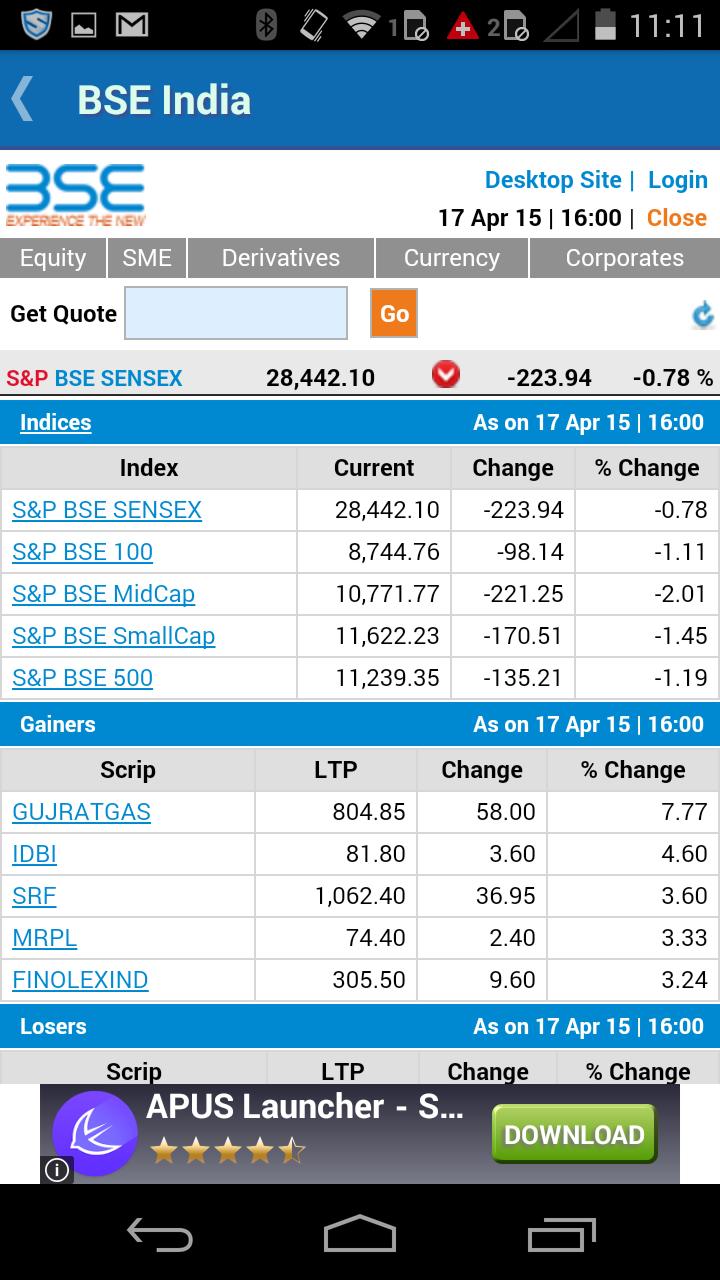Open the Currency section
Screen dimensions: 720x1280
[451, 258]
